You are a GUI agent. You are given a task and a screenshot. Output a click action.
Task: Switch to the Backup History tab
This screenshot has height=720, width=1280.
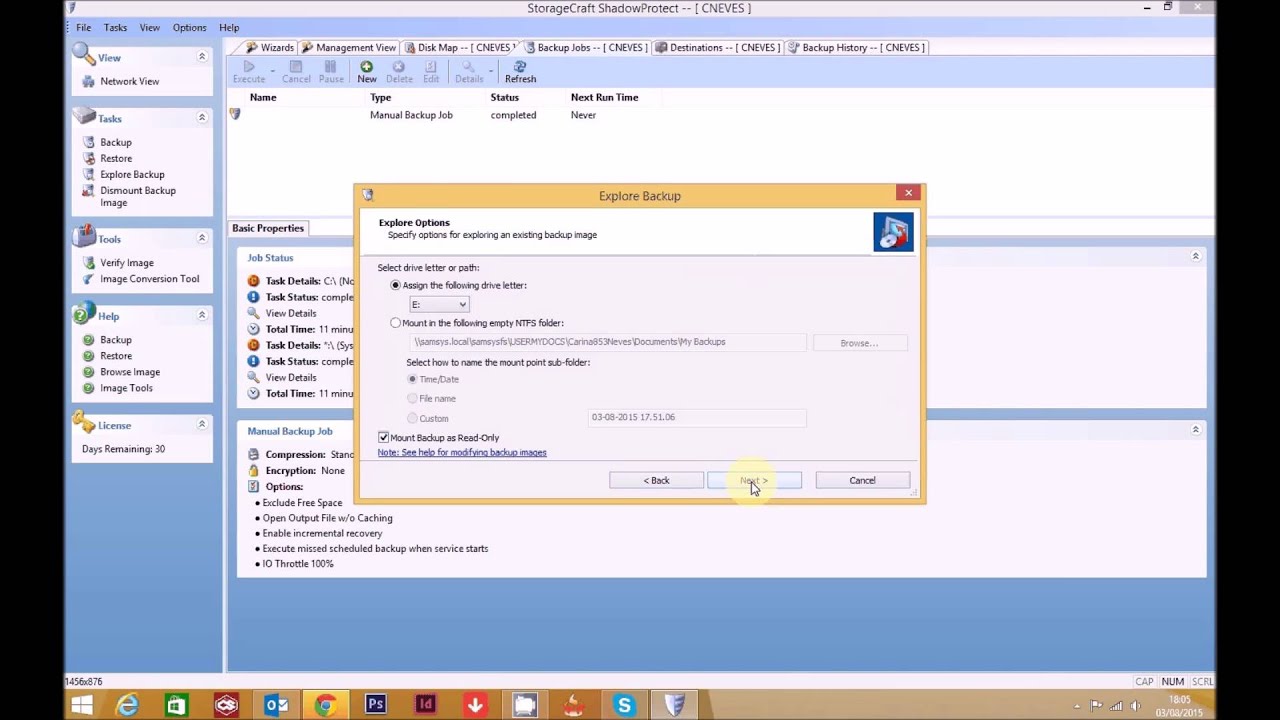[x=856, y=47]
